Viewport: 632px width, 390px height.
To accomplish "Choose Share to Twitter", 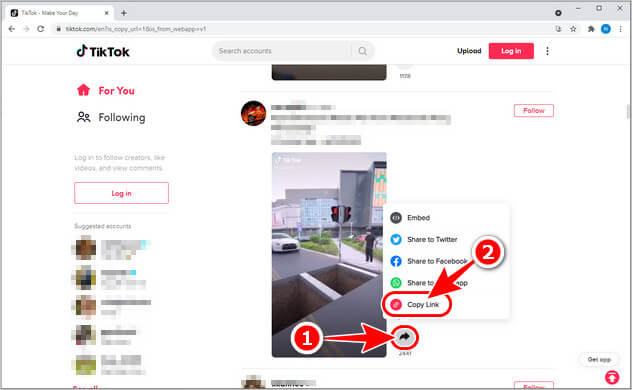I will pyautogui.click(x=432, y=239).
